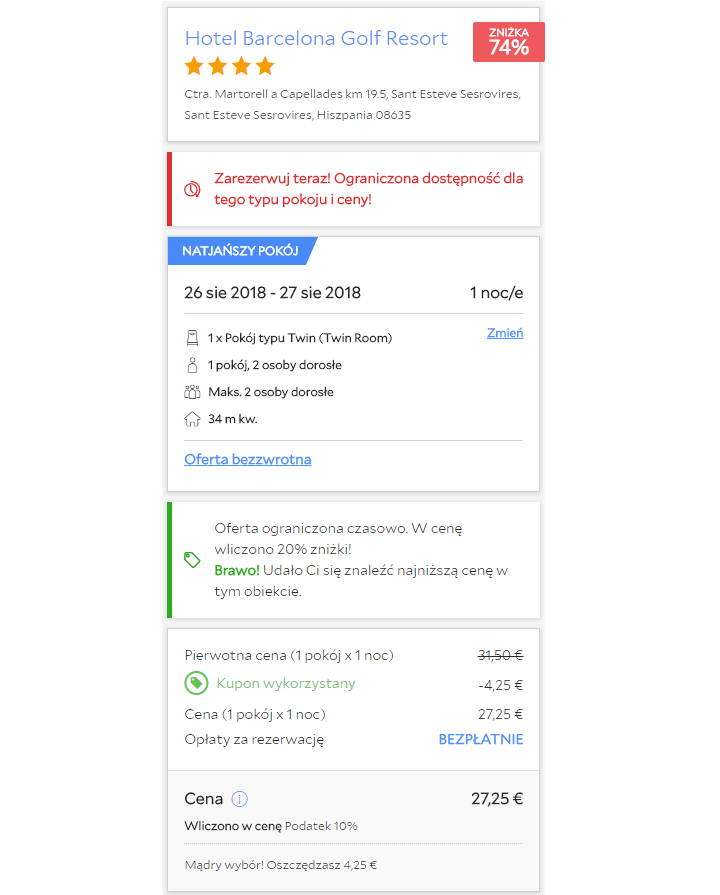Click the Najtańszy pokój blue ribbon label

click(x=240, y=251)
